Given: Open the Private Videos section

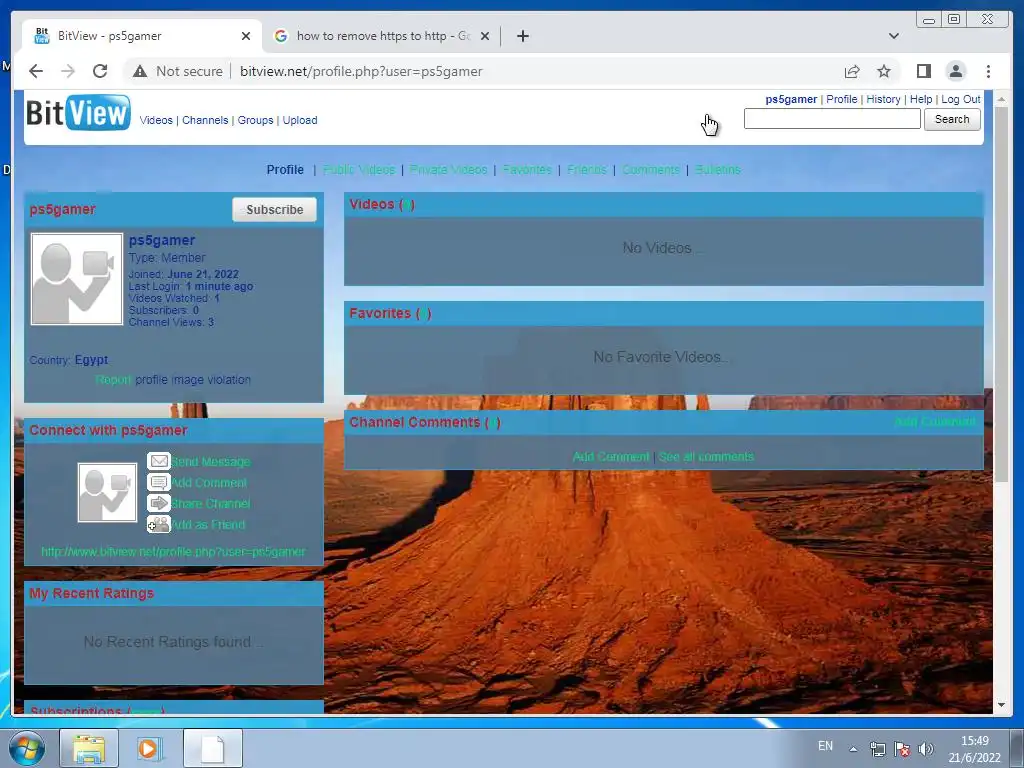Looking at the screenshot, I should [x=449, y=170].
